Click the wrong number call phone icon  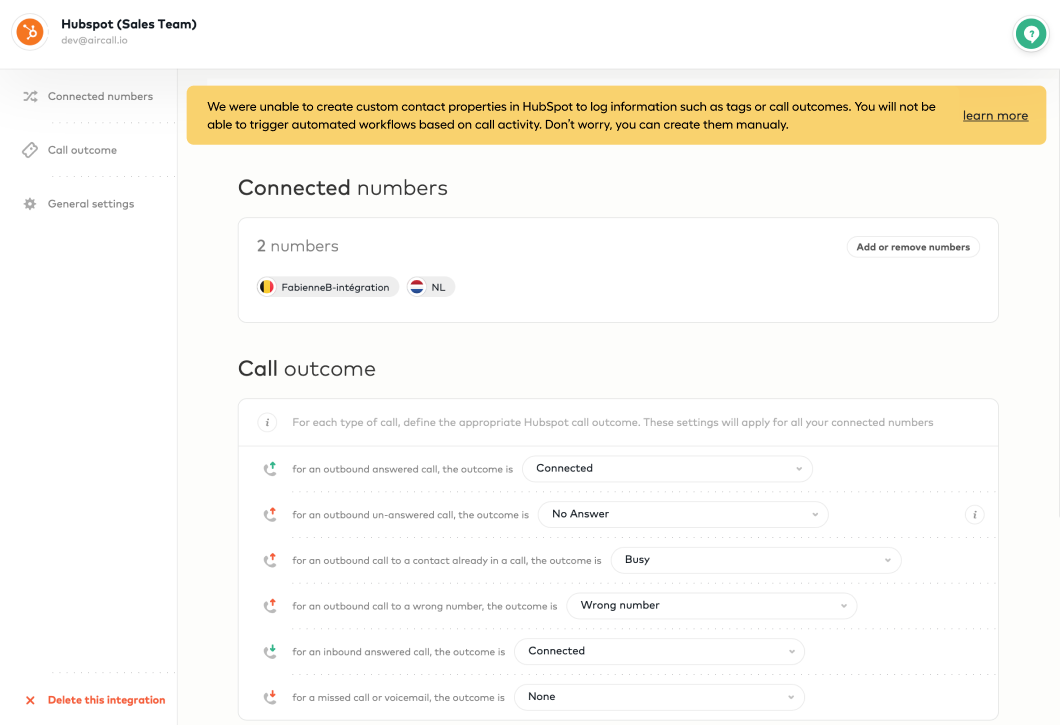pos(270,606)
